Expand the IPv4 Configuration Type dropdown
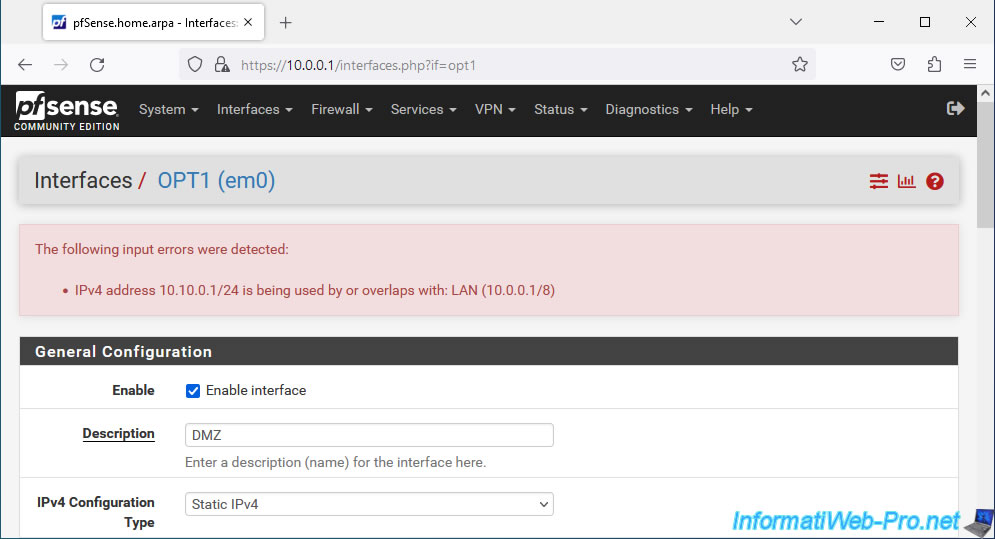 click(x=369, y=504)
